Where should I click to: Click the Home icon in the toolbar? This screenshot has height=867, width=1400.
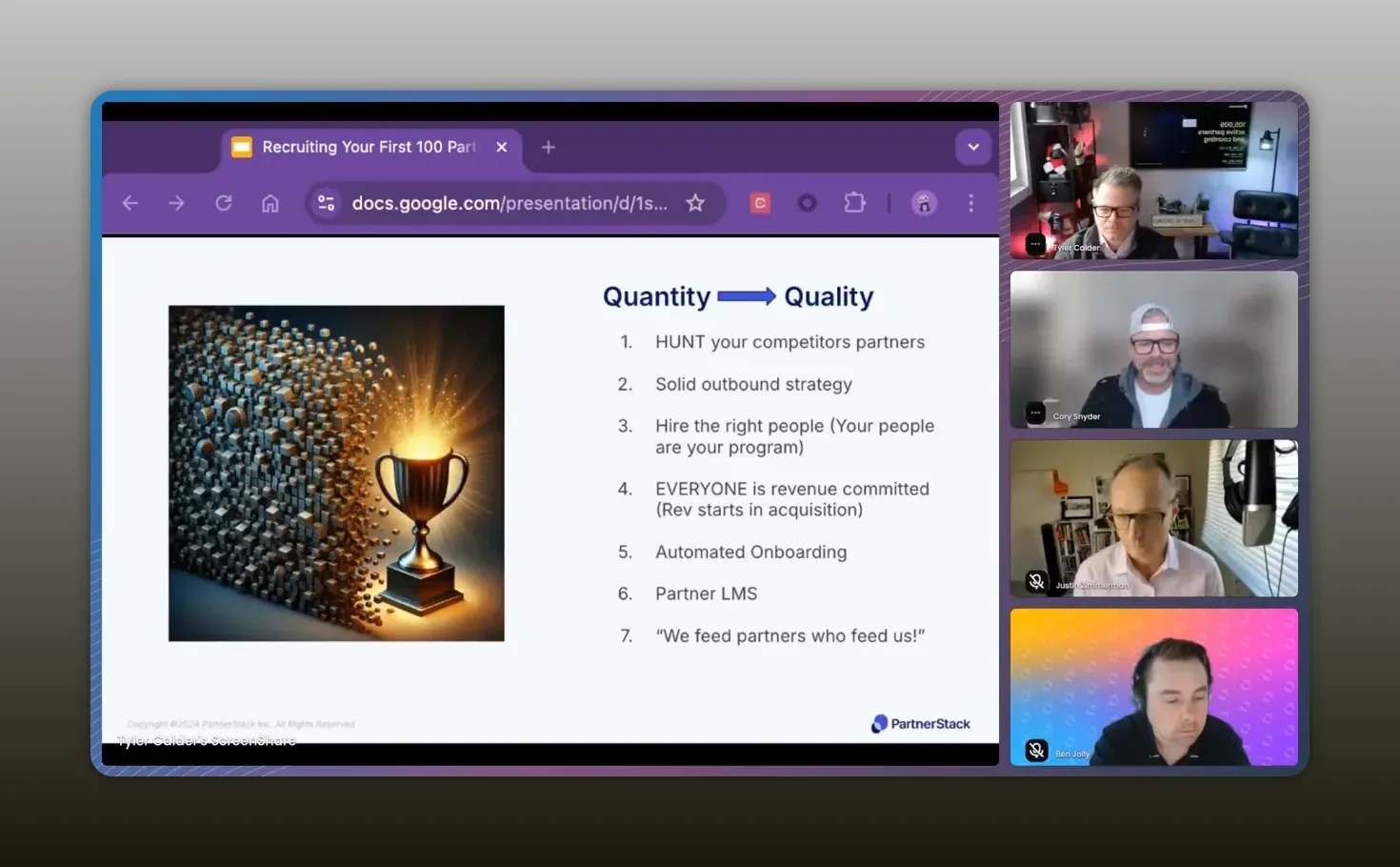tap(270, 202)
